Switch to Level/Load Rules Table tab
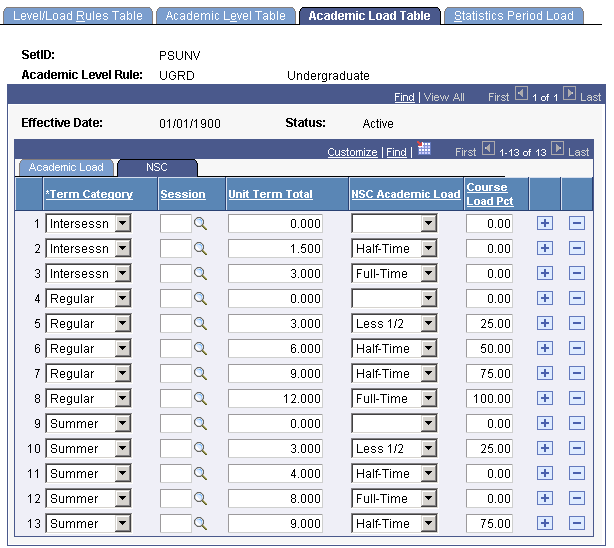The width and height of the screenshot is (614, 548). 78,16
